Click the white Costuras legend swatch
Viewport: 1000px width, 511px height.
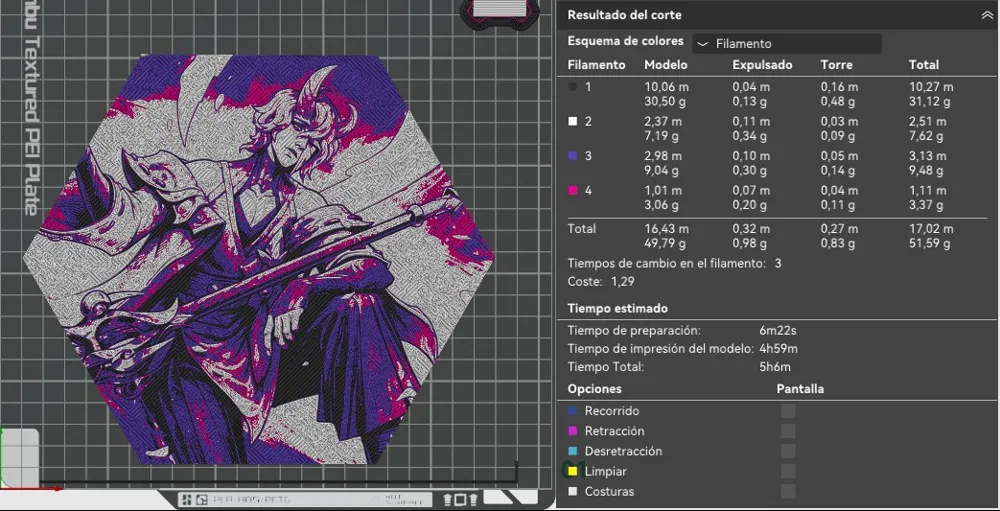[x=573, y=492]
